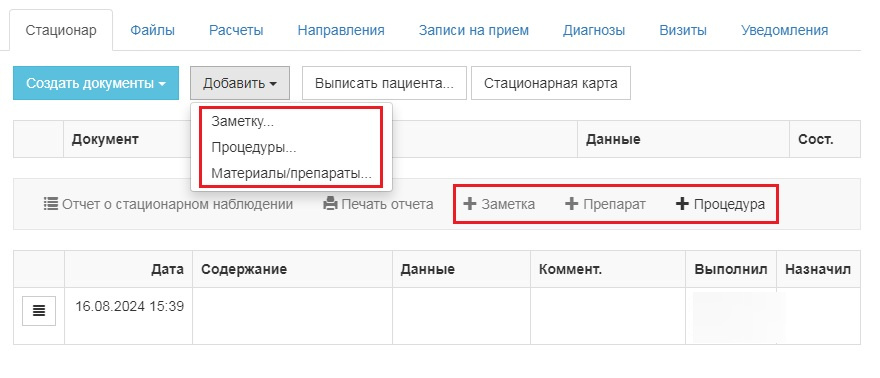Viewport: 880px width, 378px height.
Task: Switch to the Диагнозы tab
Action: coord(594,30)
